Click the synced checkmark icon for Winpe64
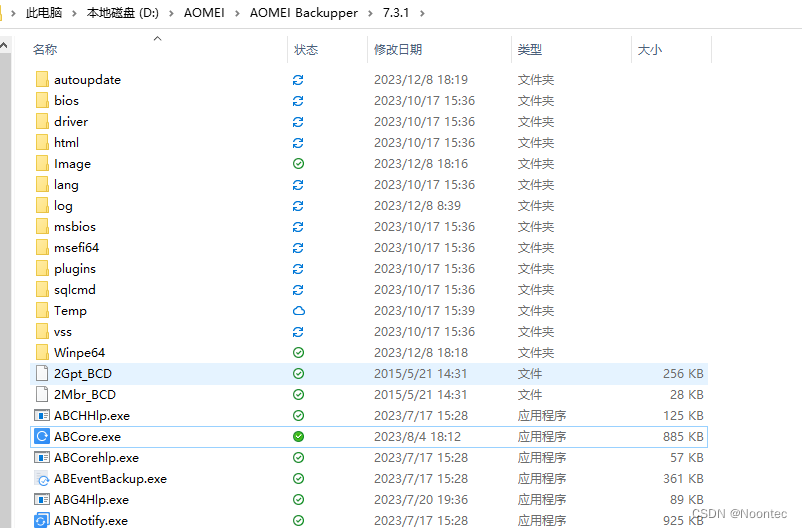Viewport: 802px width, 528px height. pyautogui.click(x=299, y=353)
